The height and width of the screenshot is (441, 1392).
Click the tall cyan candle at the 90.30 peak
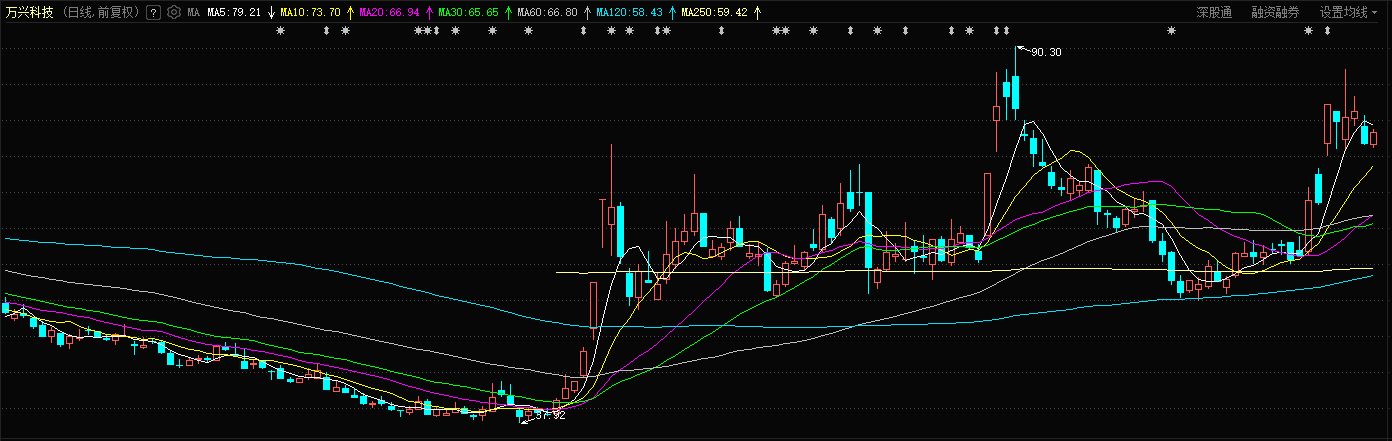(x=1015, y=92)
